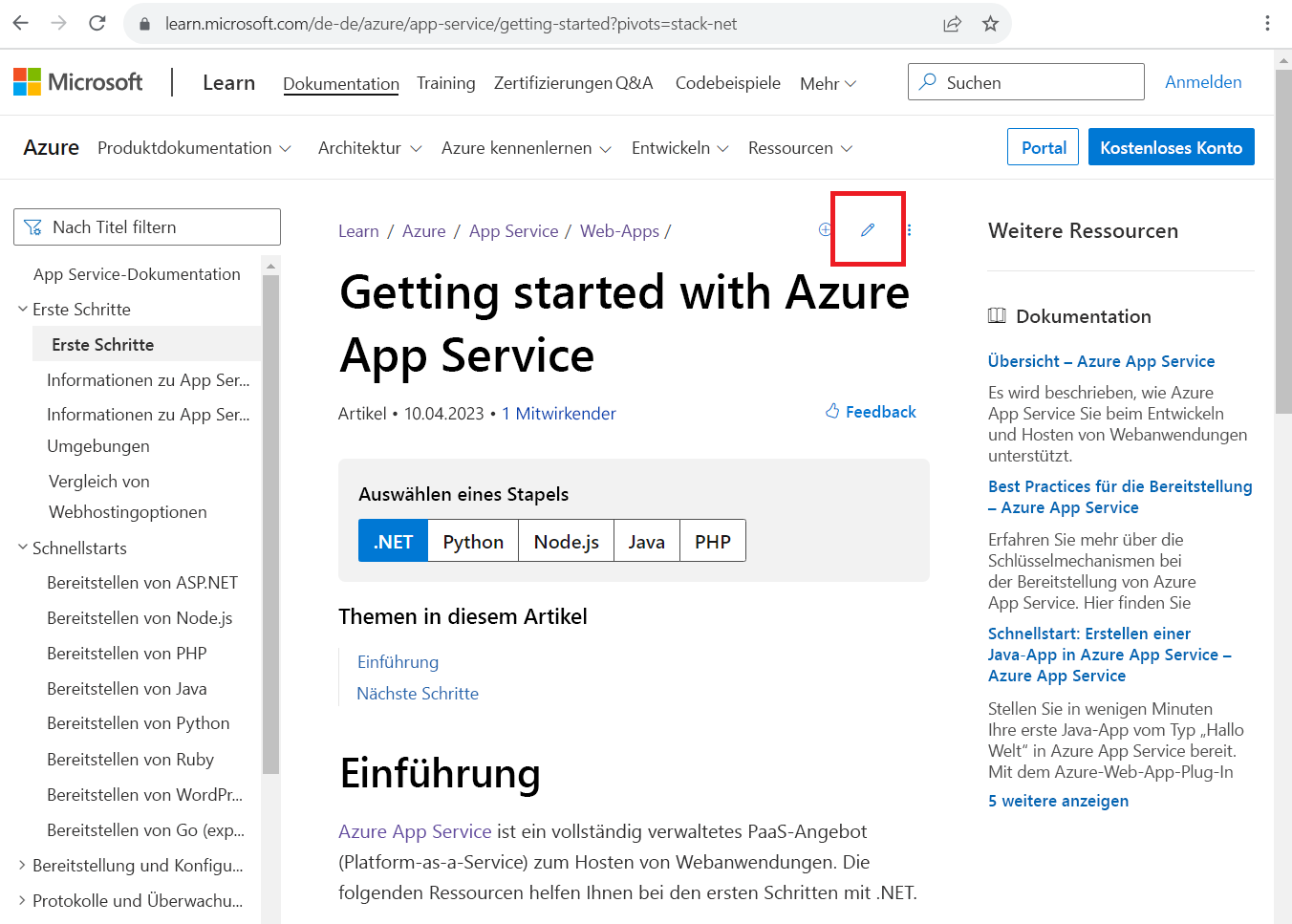
Task: Edit the article with the pencil icon
Action: pyautogui.click(x=868, y=229)
